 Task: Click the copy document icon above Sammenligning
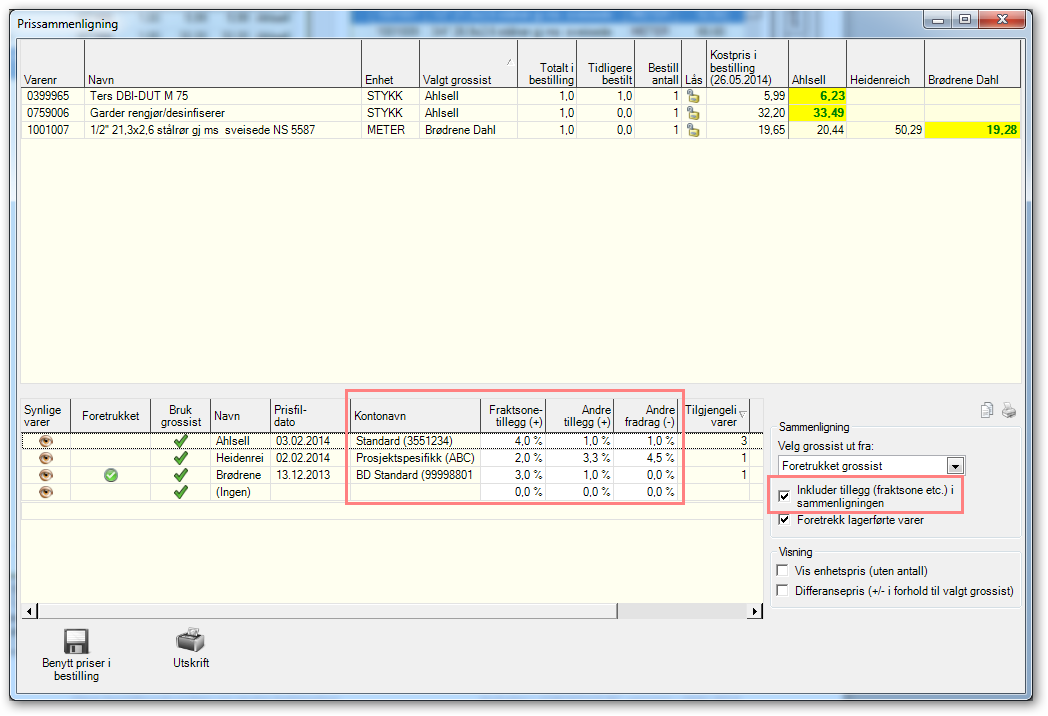(x=987, y=410)
